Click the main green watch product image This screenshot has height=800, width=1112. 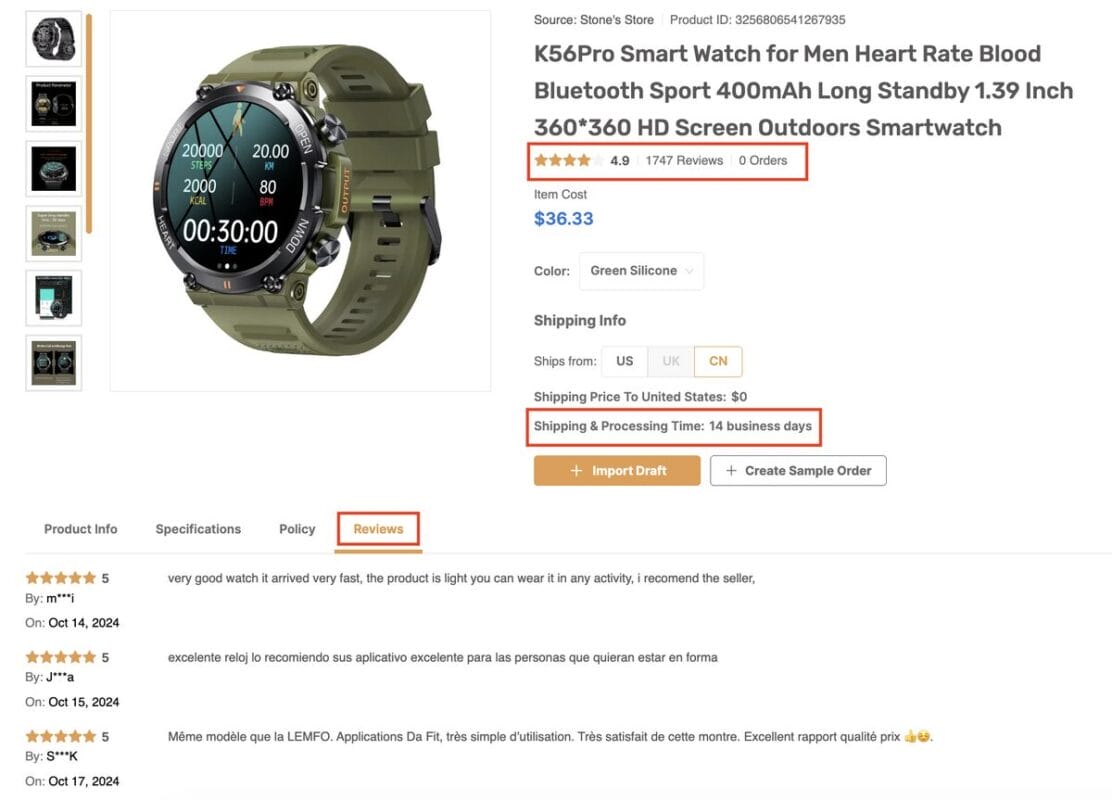click(300, 201)
